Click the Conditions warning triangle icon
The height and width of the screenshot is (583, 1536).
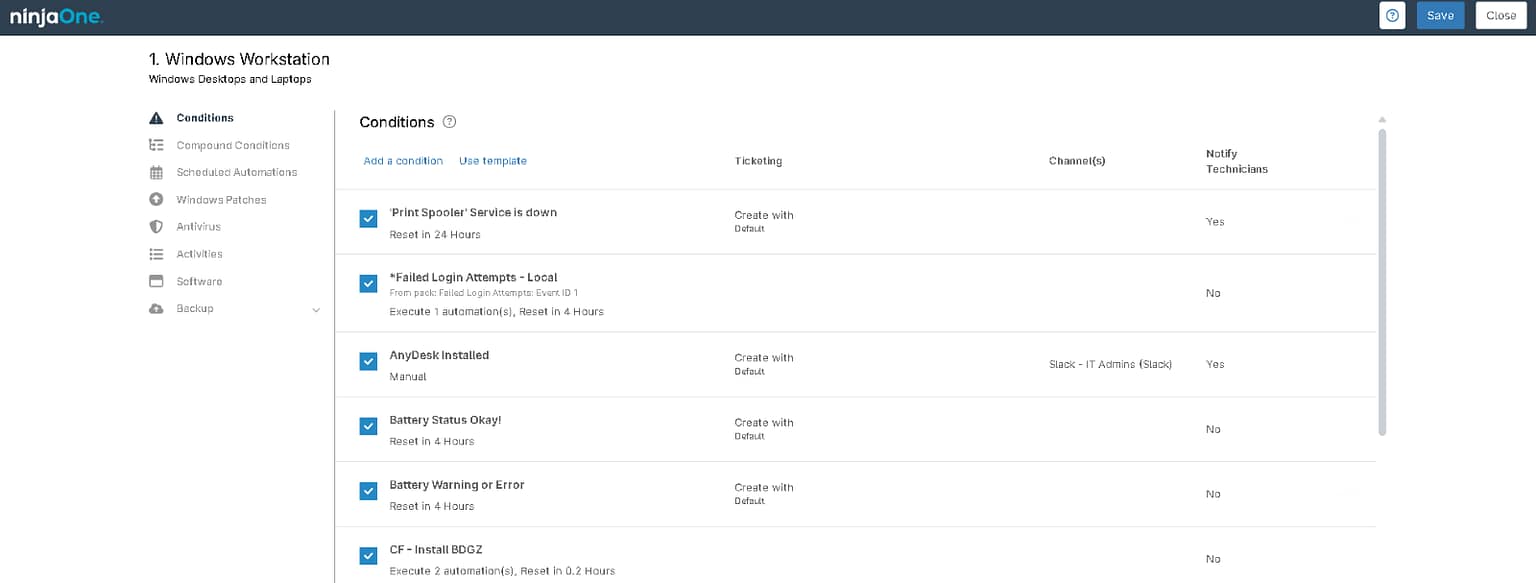[x=156, y=118]
